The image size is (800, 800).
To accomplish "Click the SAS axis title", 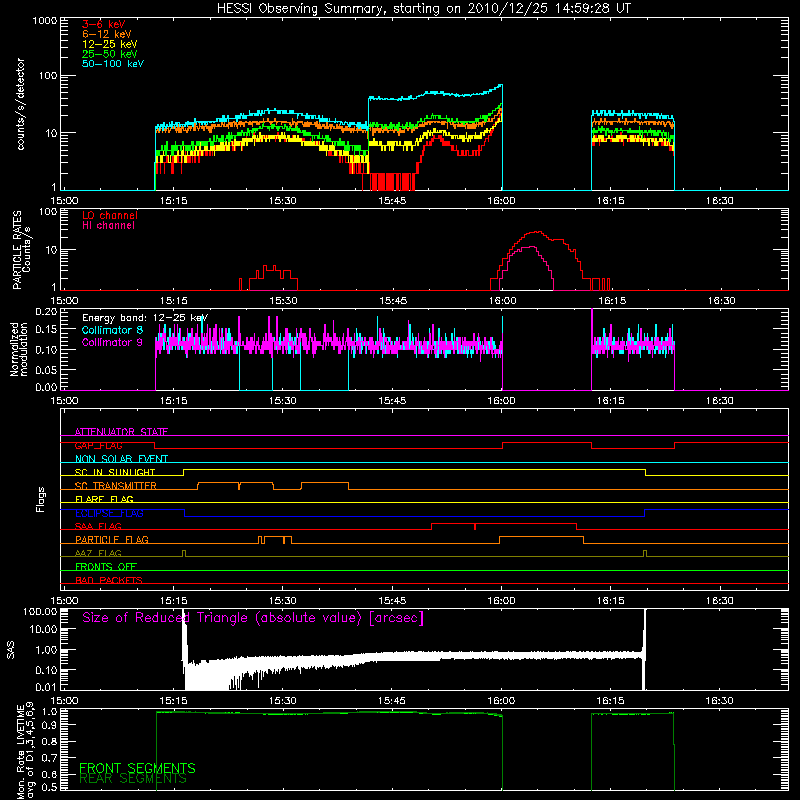I will coord(11,650).
